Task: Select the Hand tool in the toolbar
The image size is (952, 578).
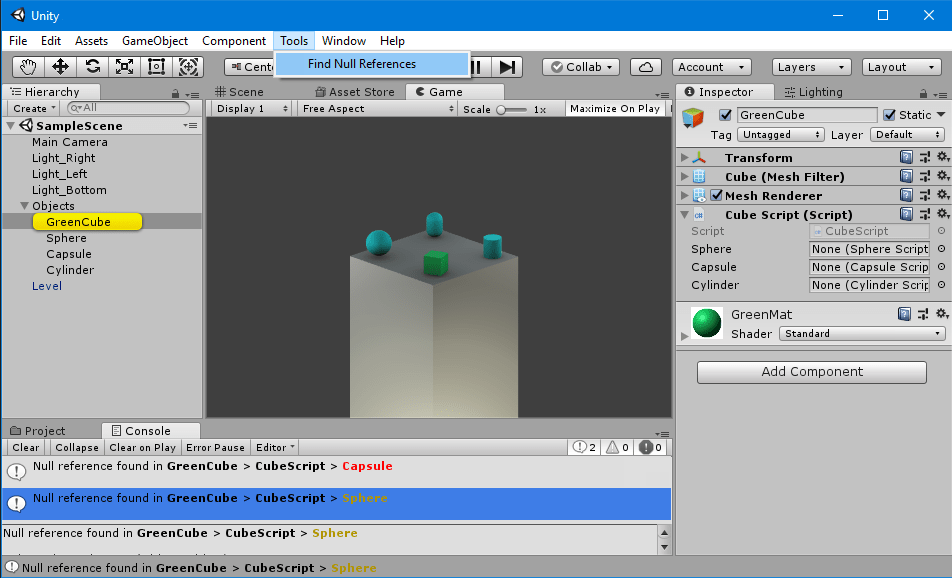Action: click(x=27, y=67)
